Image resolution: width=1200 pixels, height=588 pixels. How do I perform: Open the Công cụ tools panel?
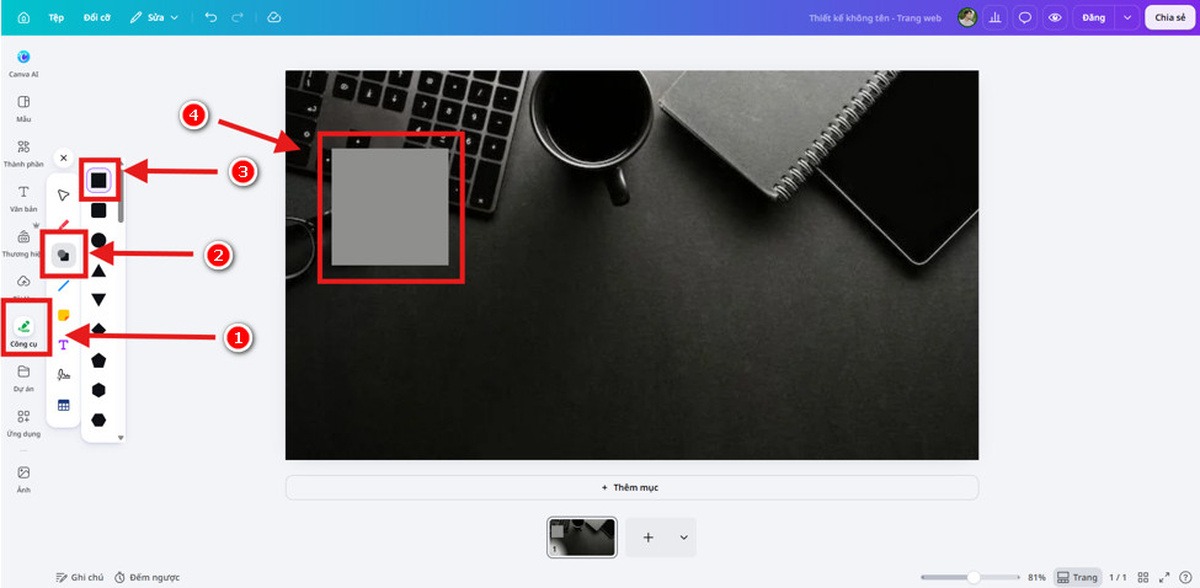tap(24, 332)
